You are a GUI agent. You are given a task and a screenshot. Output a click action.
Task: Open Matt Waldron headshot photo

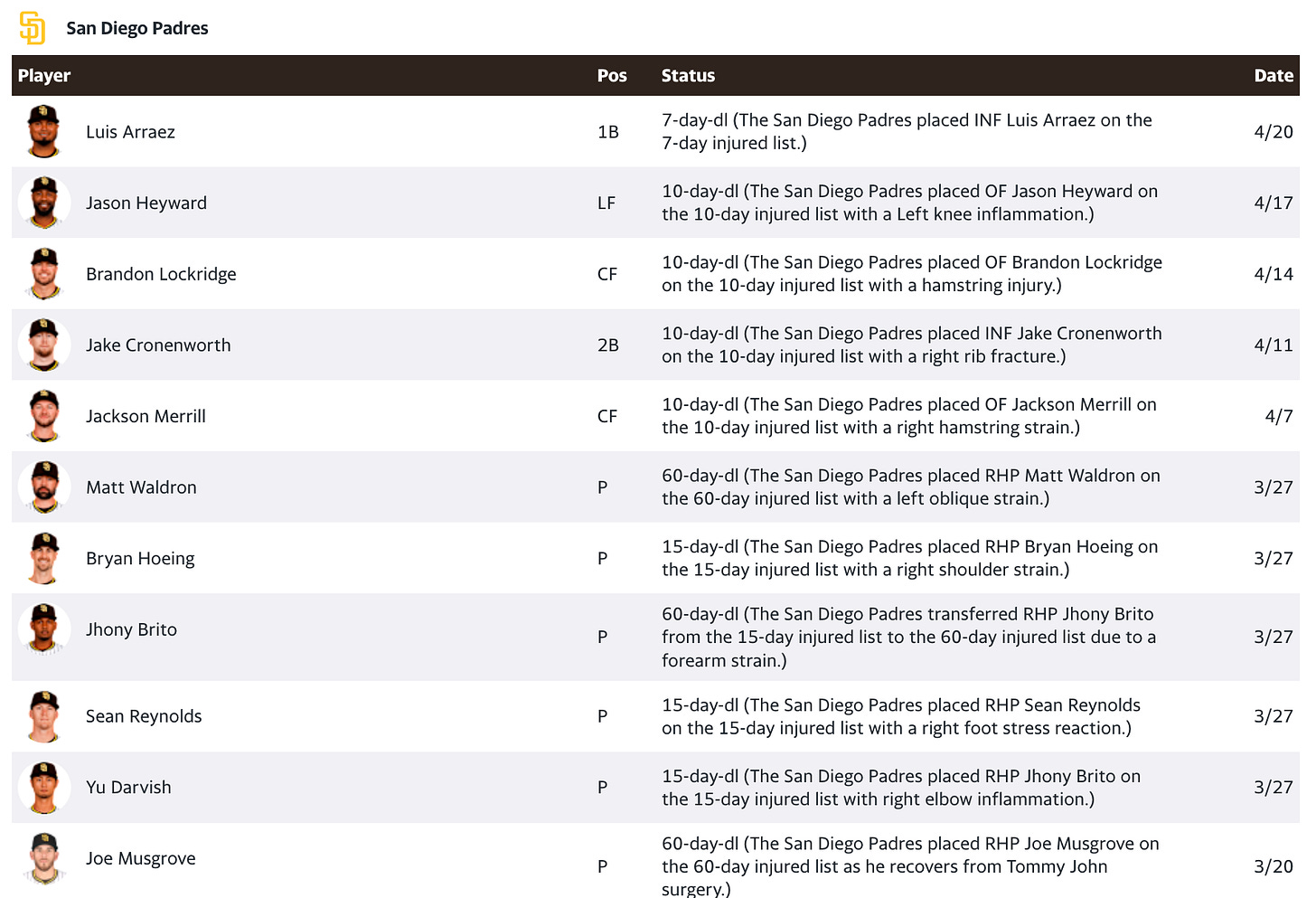[x=44, y=487]
